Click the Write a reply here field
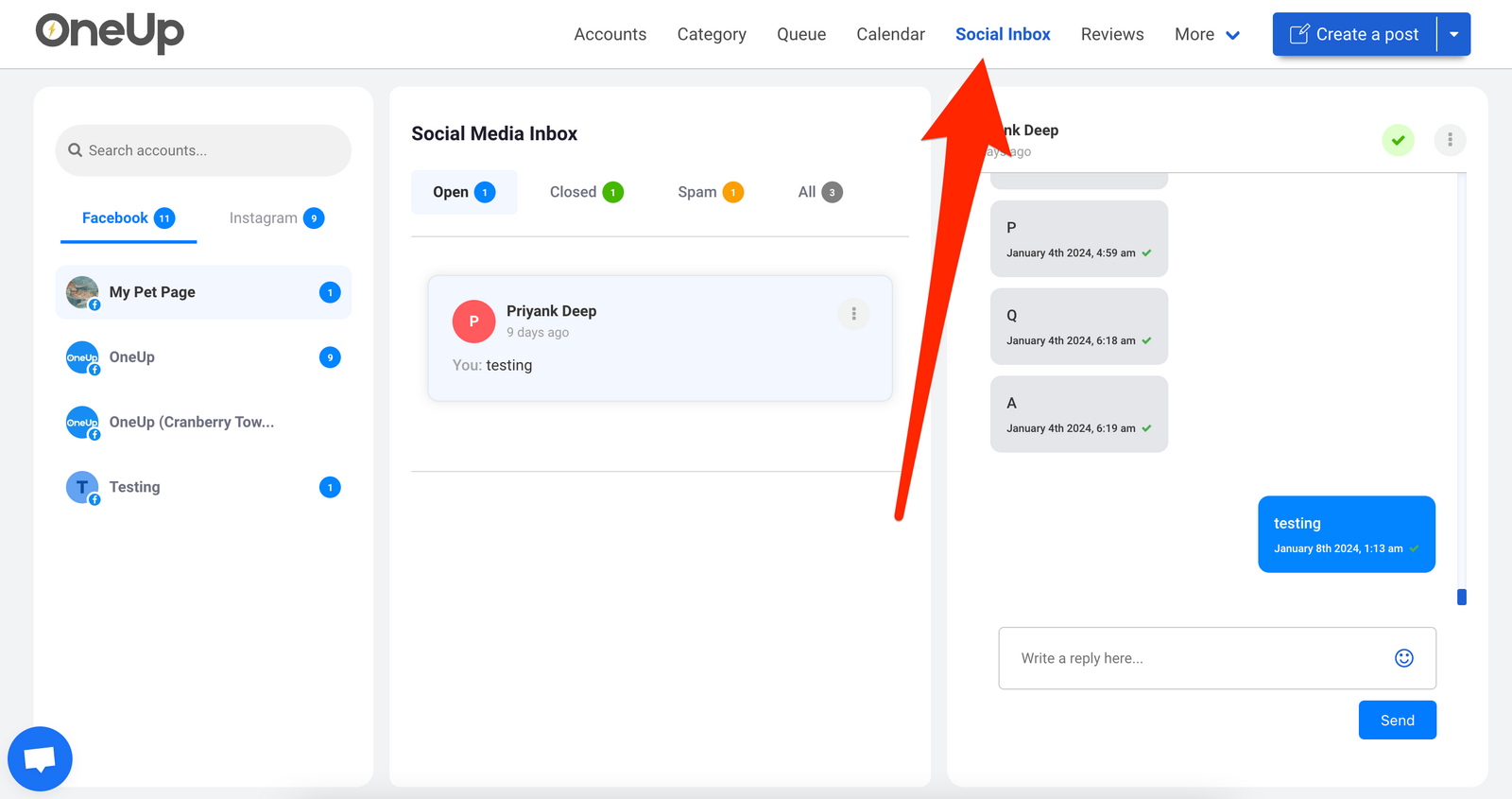This screenshot has height=799, width=1512. [1217, 658]
